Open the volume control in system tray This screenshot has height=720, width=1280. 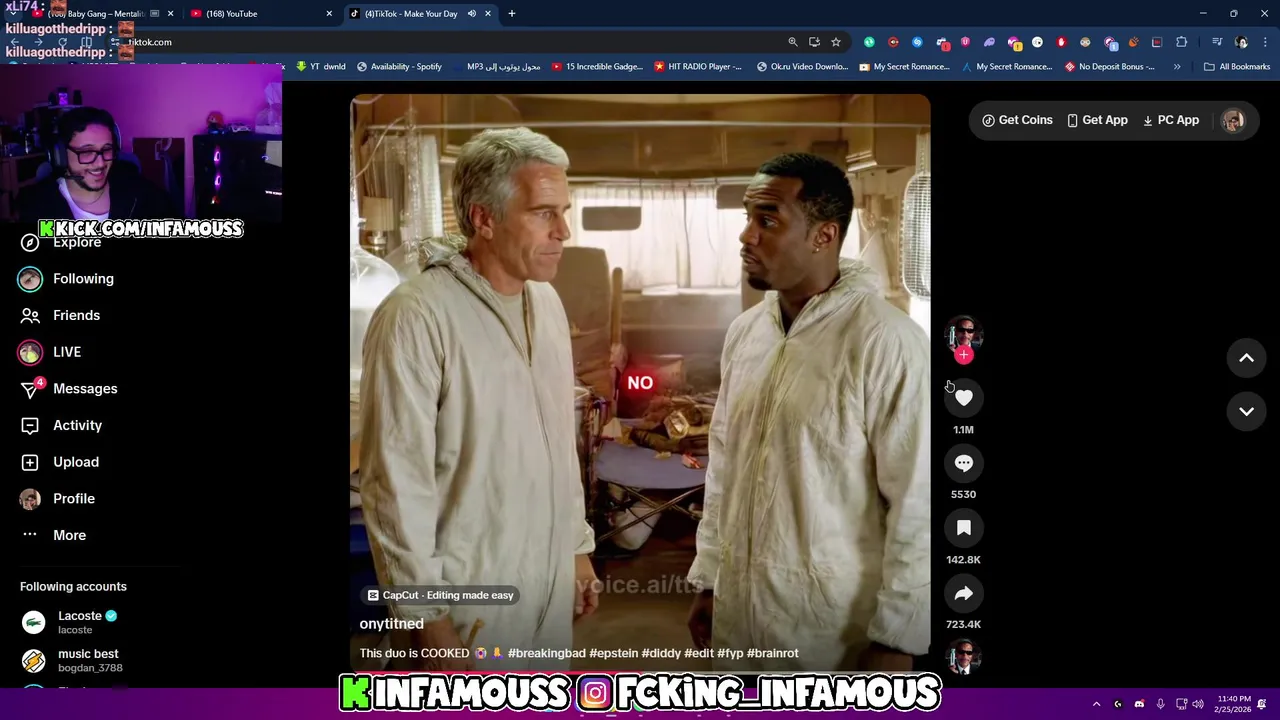tap(1197, 704)
